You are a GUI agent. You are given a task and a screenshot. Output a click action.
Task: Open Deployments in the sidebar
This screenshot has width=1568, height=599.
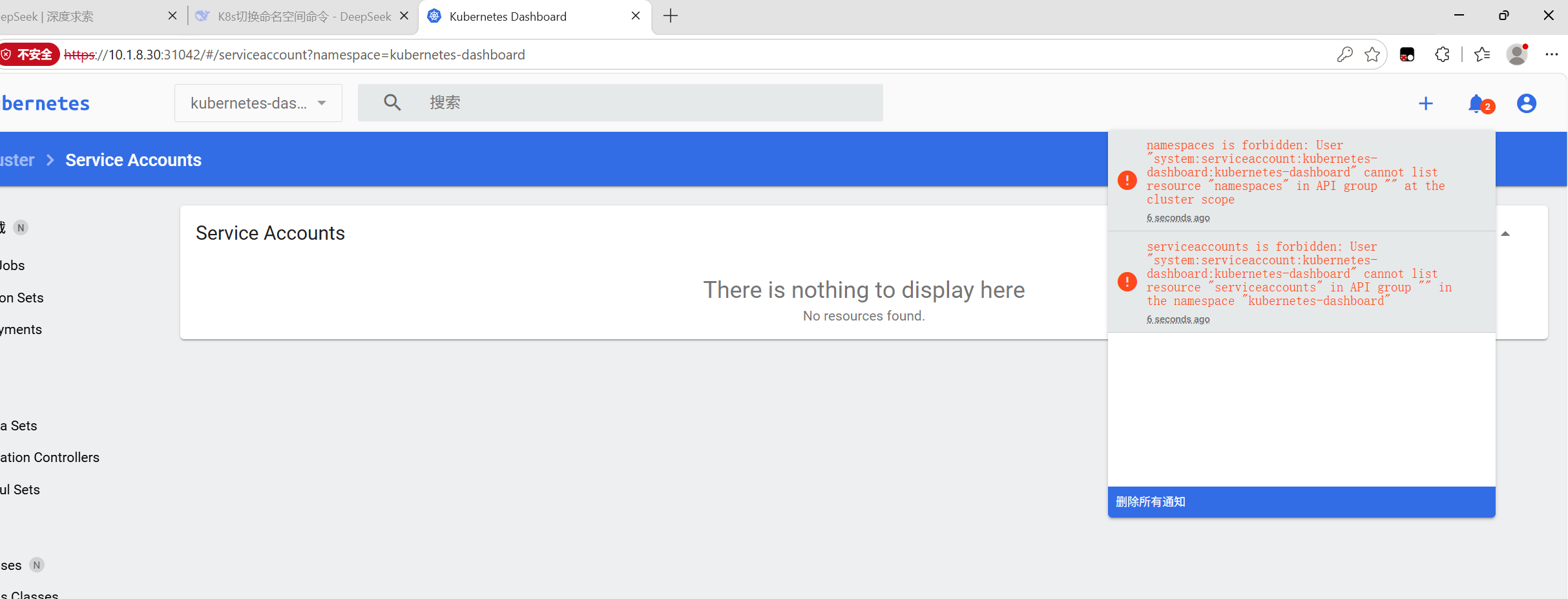21,330
